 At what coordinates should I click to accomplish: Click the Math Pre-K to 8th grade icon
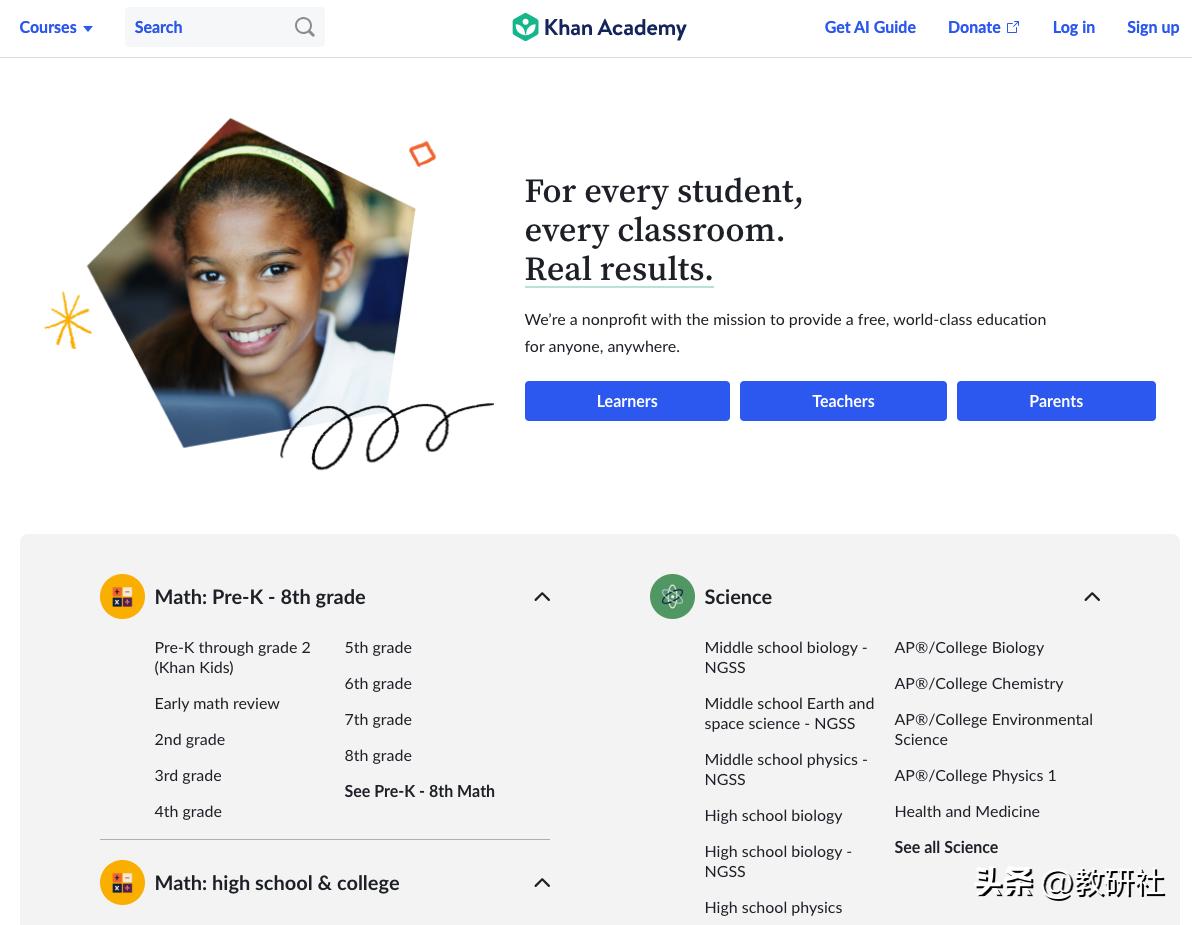122,597
